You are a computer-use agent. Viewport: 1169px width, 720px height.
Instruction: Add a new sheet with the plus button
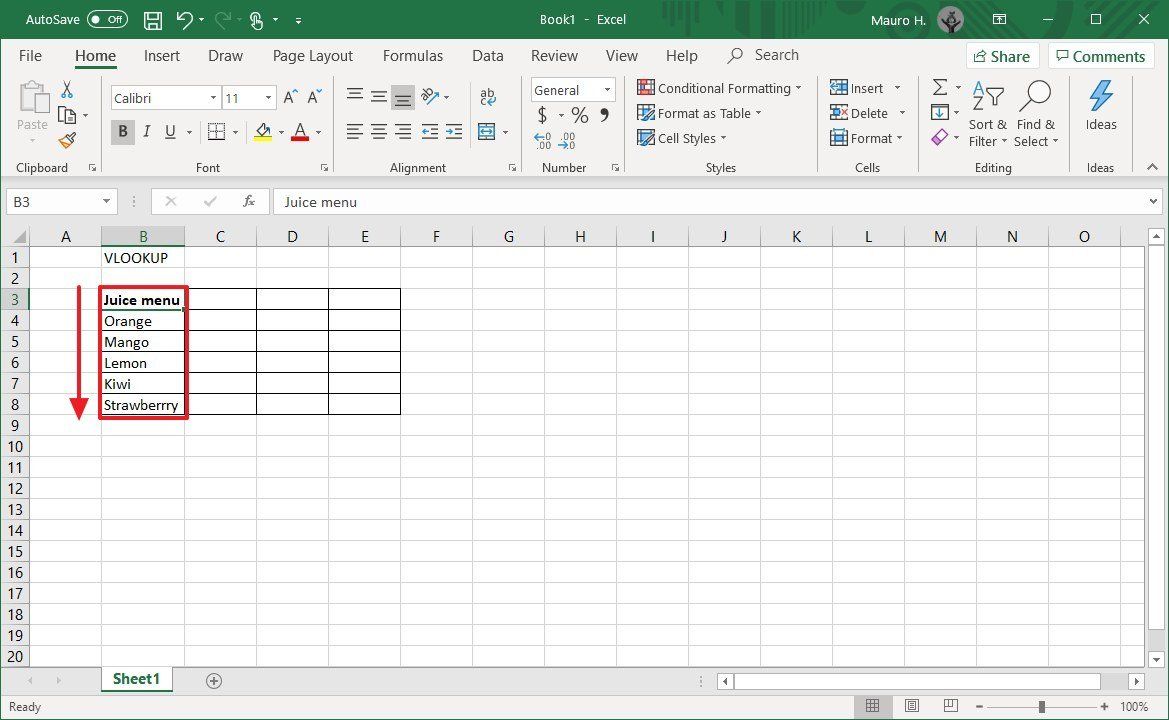[213, 679]
